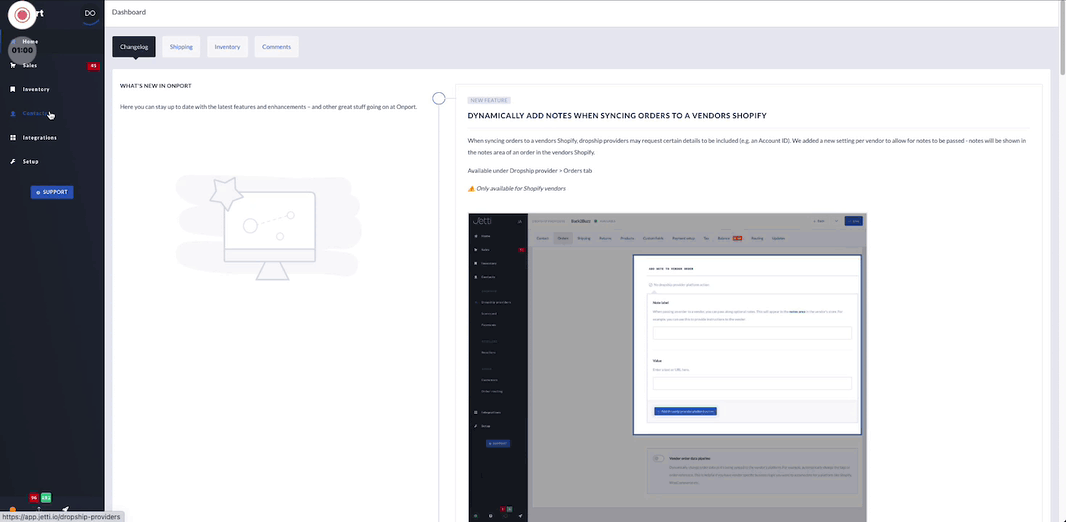
Task: Select the Contacts person icon
Action: 13,114
